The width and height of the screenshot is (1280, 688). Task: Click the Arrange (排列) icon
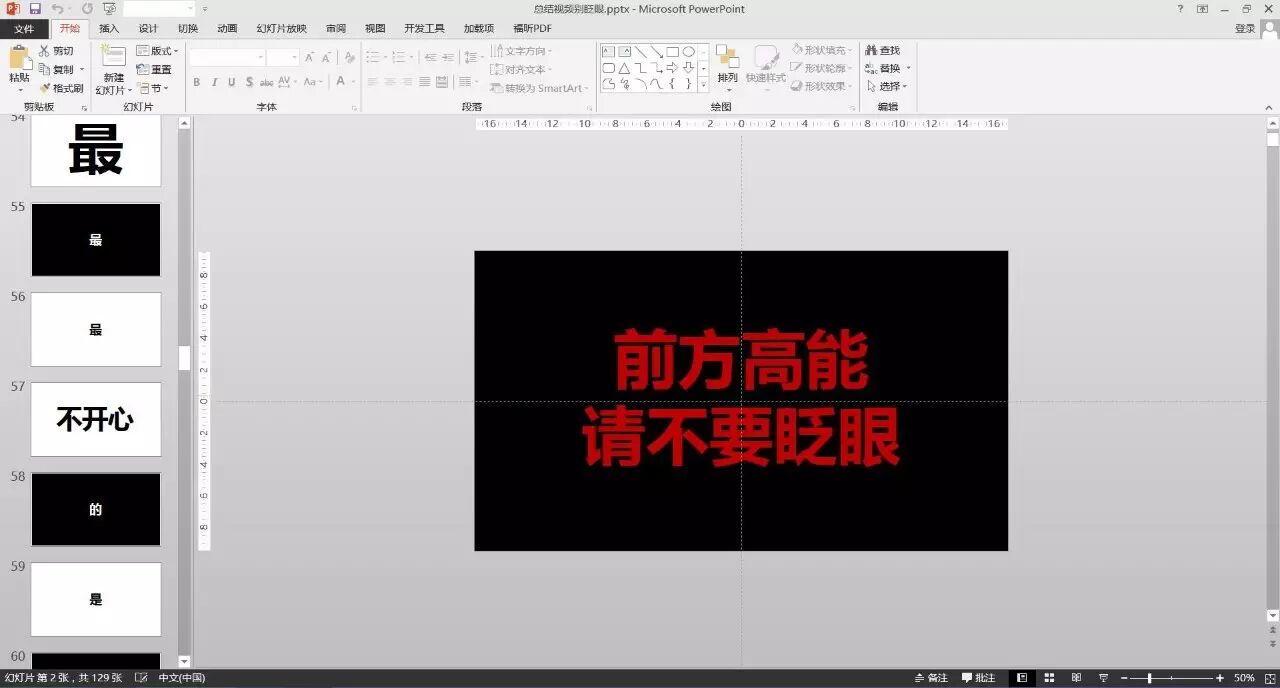[727, 57]
